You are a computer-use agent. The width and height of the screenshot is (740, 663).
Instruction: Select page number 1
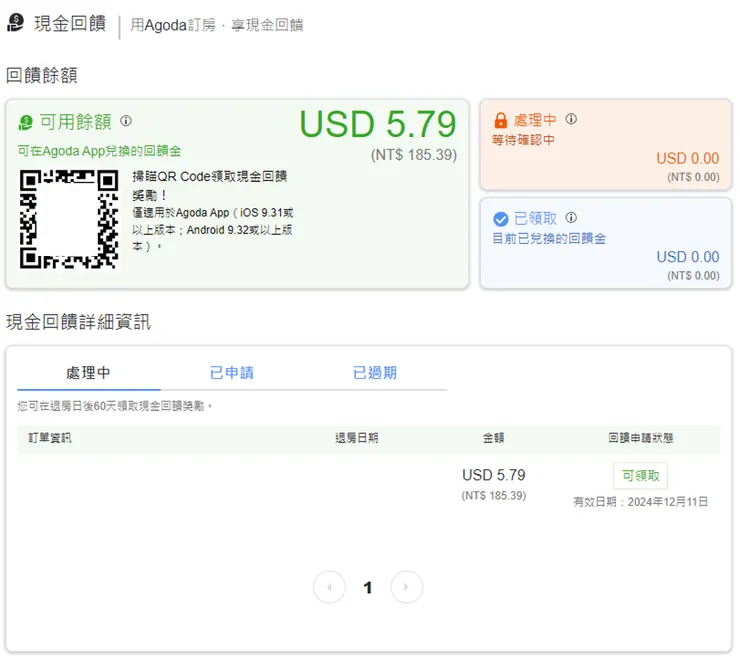[368, 587]
